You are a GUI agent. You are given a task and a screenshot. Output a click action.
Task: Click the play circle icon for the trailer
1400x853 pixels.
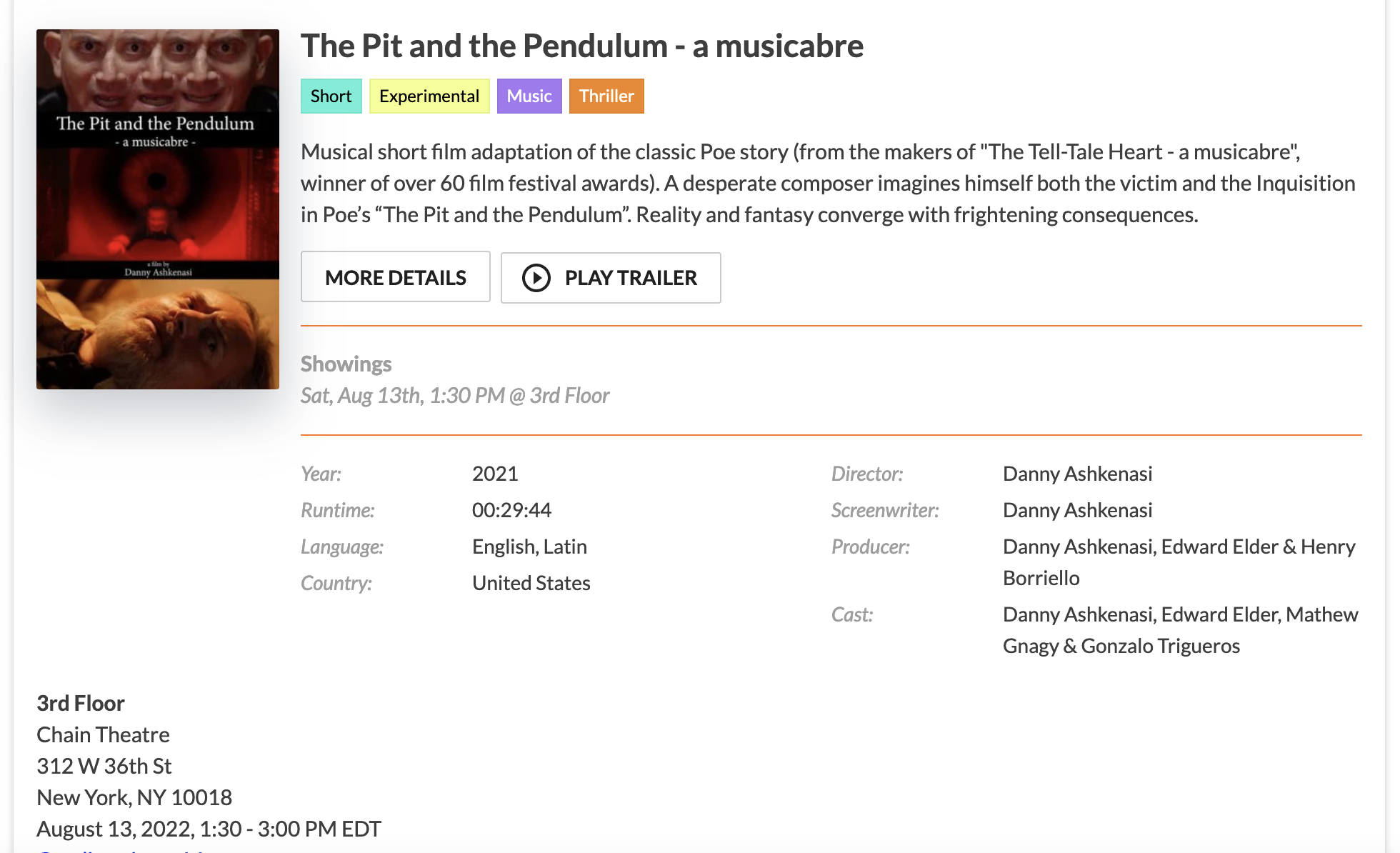pyautogui.click(x=536, y=278)
